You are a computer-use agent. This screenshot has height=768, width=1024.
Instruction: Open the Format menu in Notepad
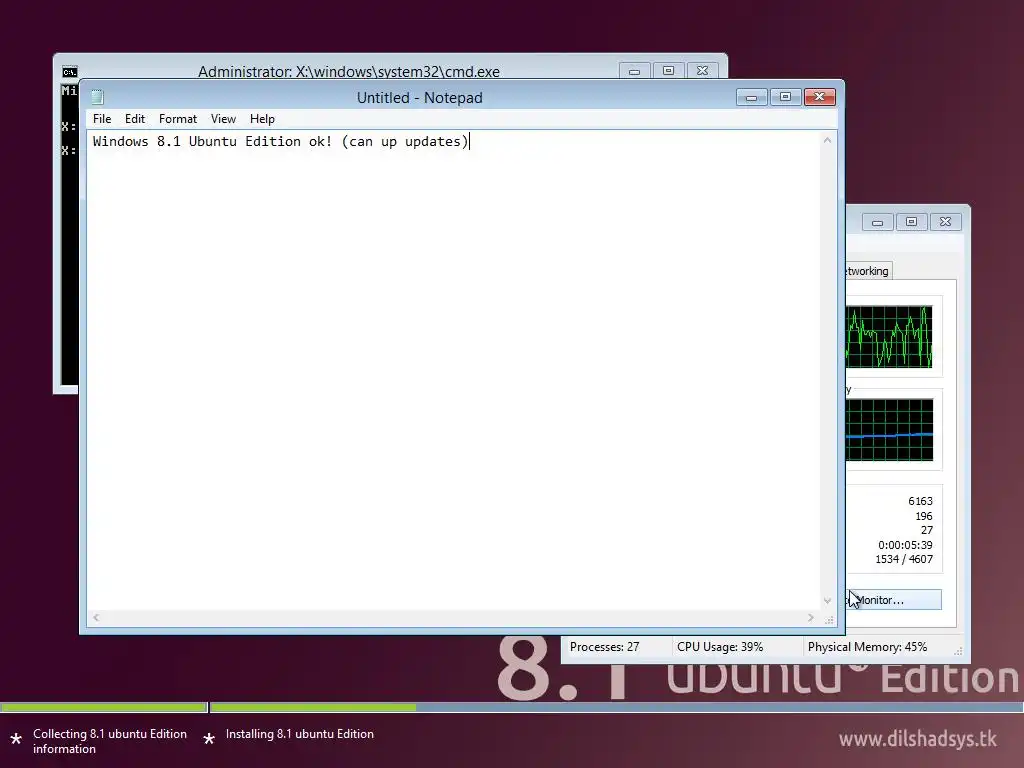click(178, 119)
